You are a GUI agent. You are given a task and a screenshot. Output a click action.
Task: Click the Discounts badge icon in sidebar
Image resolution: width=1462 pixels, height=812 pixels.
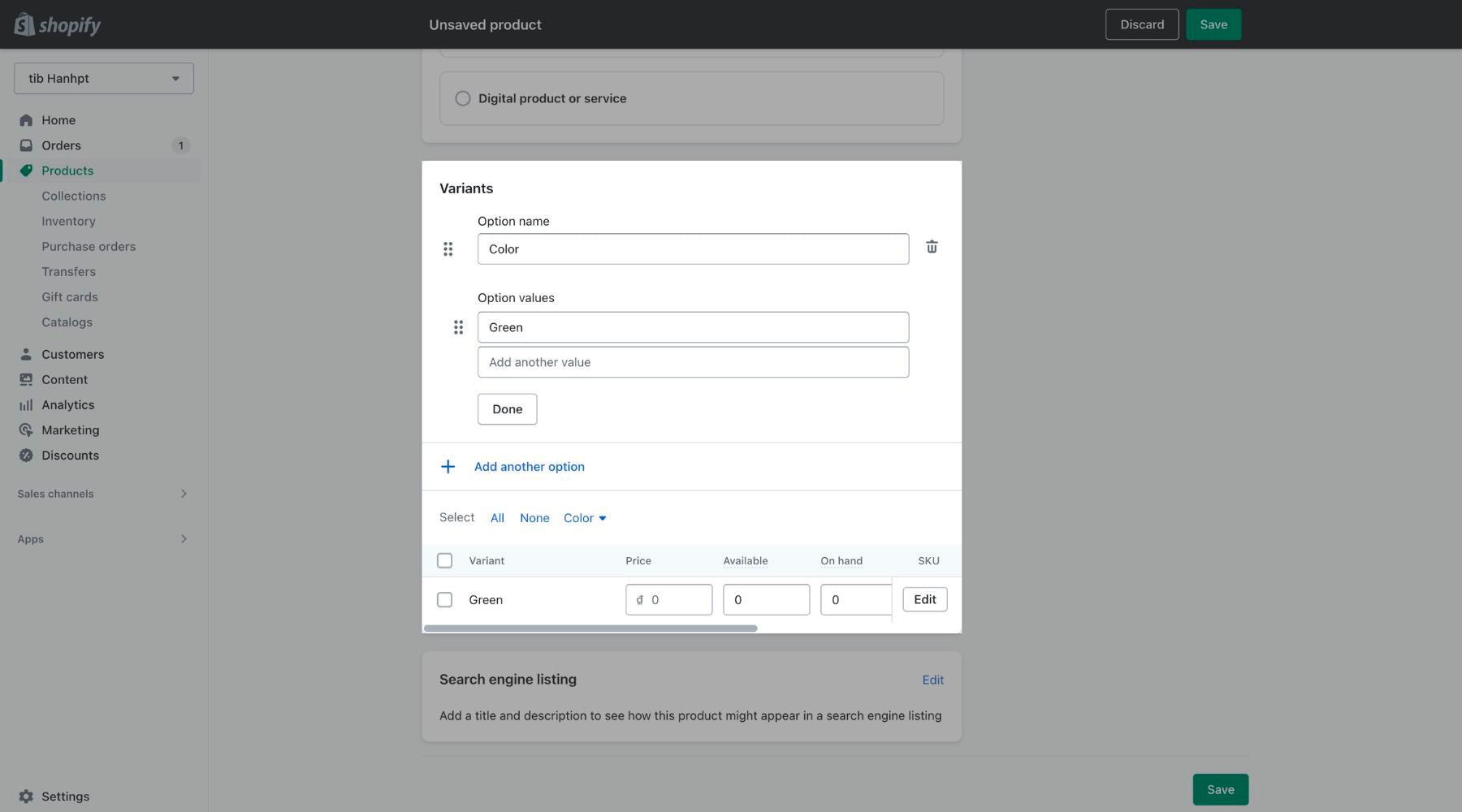tap(26, 456)
